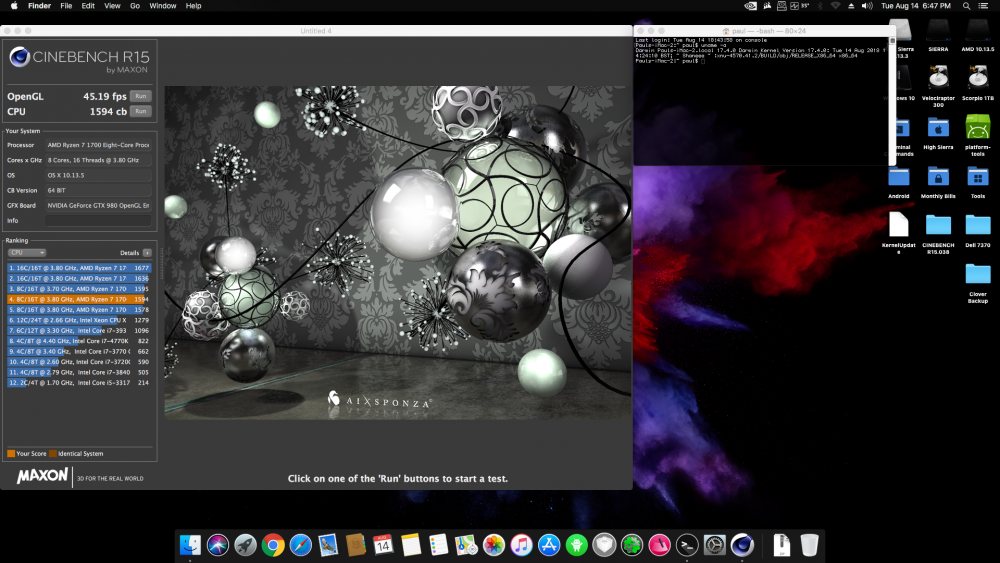Switch to Cinebench via Dock icon
This screenshot has width=1000, height=563.
pyautogui.click(x=742, y=545)
